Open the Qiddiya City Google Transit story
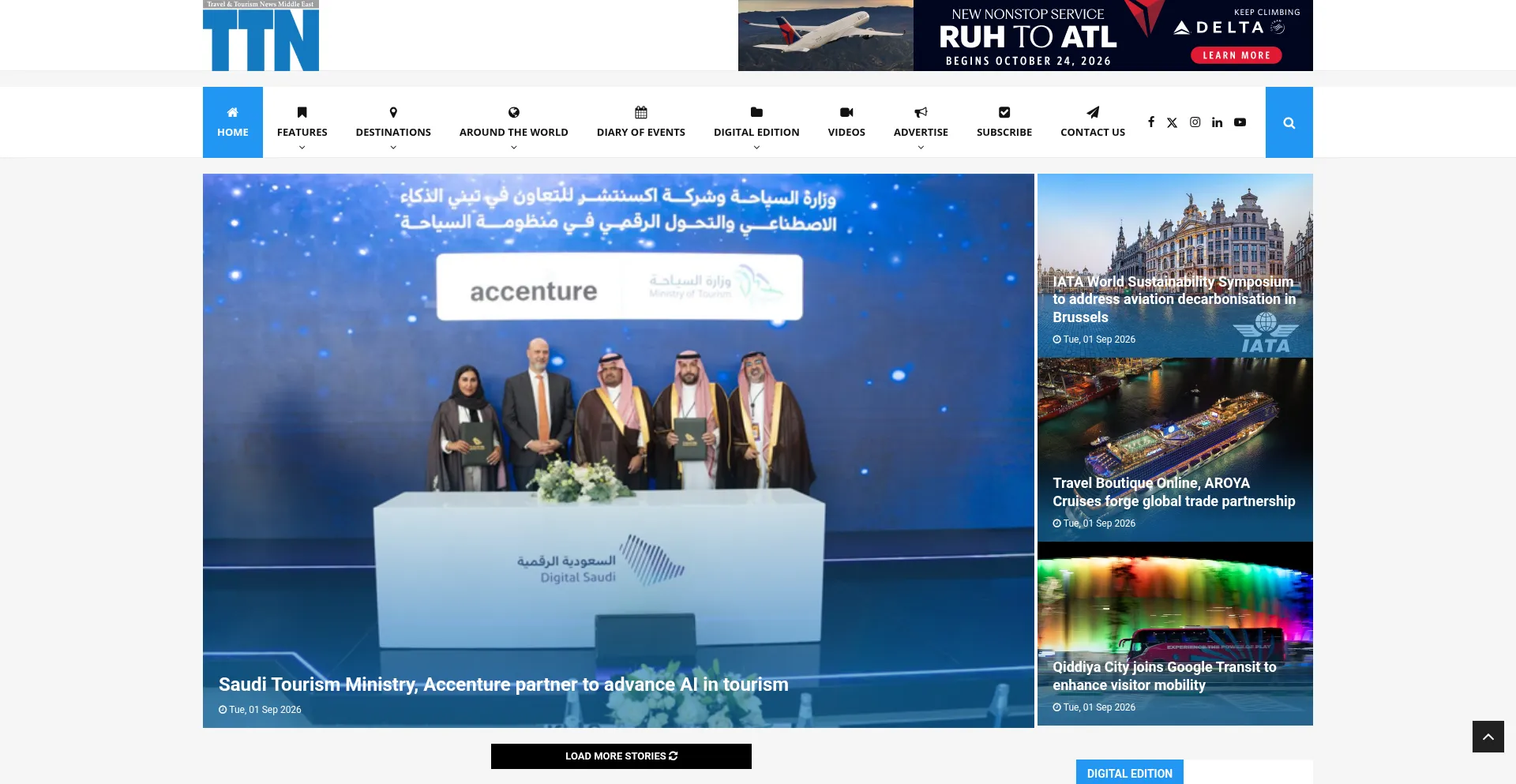 click(1165, 676)
